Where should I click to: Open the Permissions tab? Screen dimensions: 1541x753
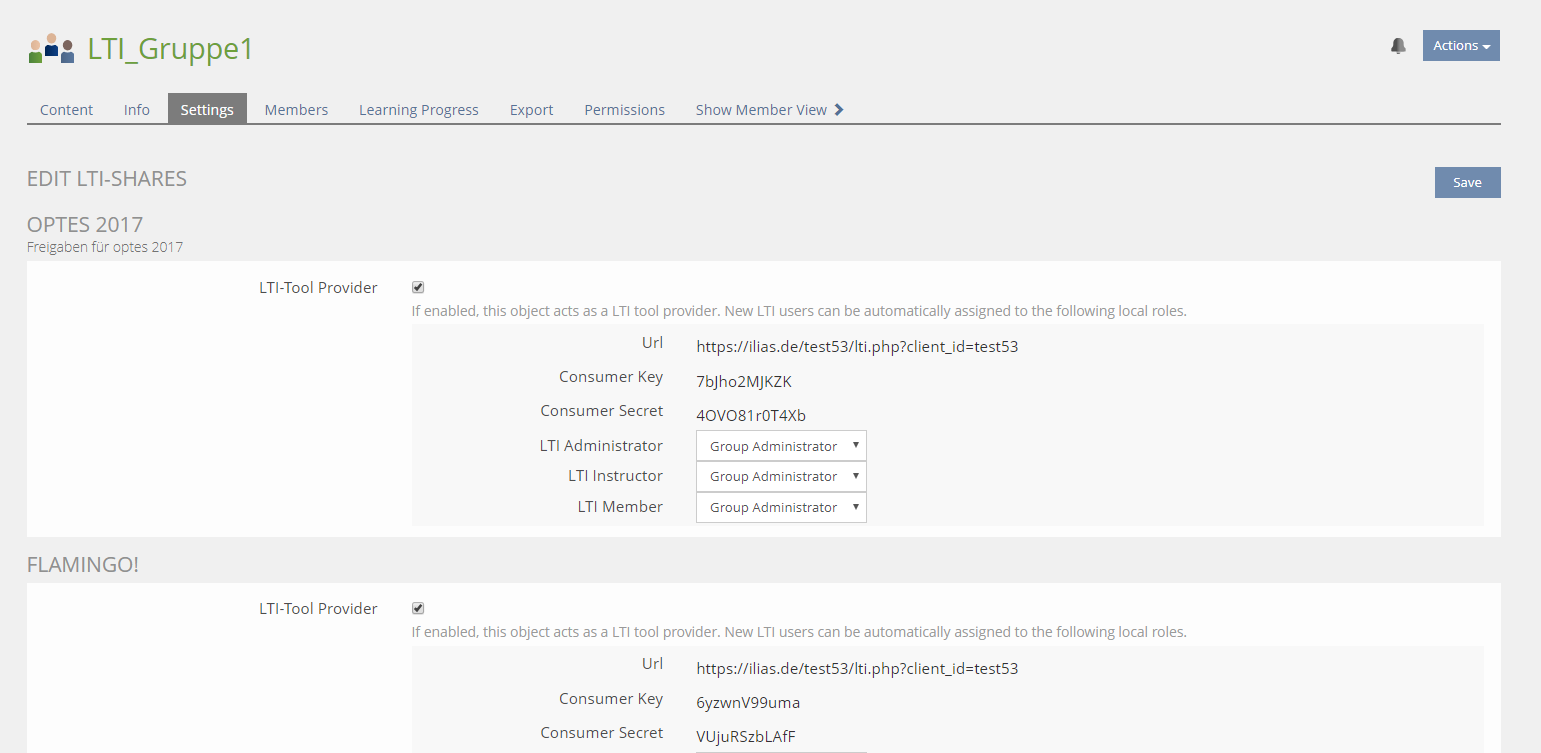click(624, 110)
